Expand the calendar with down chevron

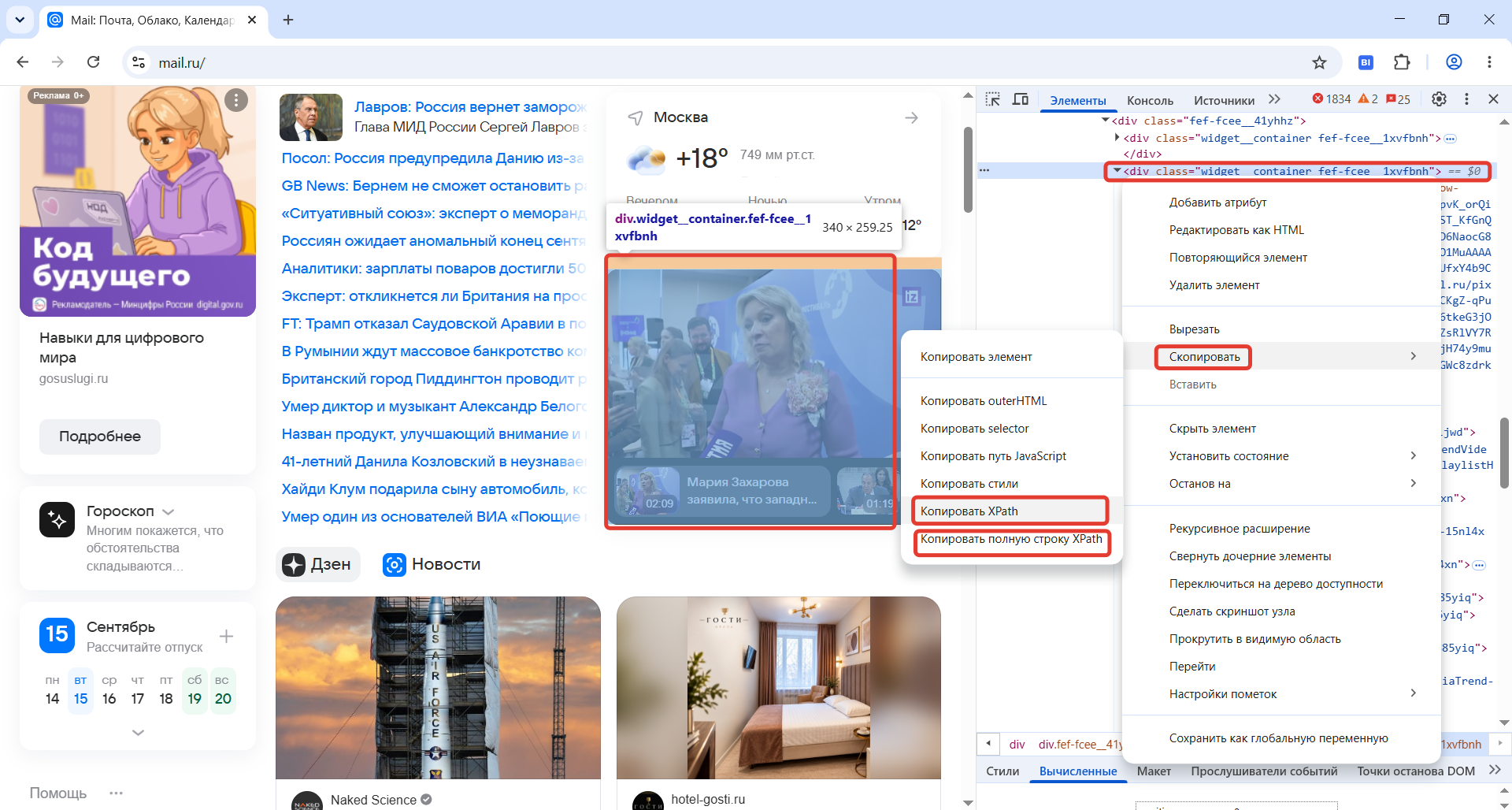(138, 733)
